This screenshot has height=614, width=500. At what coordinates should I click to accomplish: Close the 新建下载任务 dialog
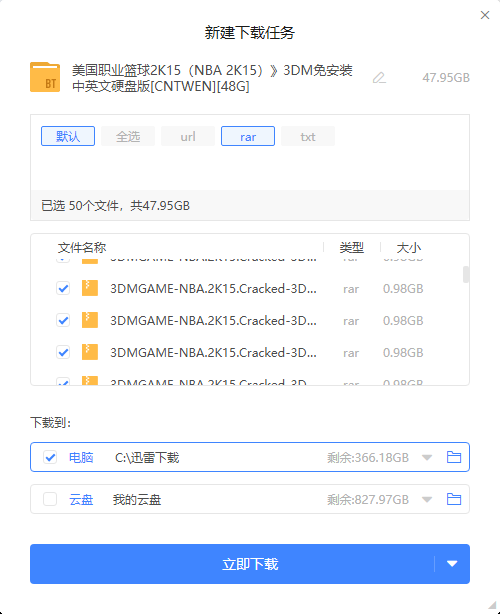pos(485,15)
